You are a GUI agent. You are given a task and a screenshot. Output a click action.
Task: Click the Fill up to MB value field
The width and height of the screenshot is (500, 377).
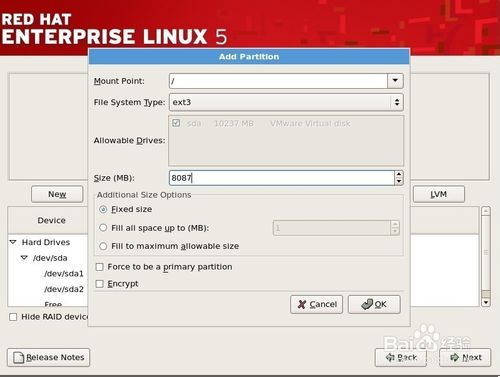(x=332, y=228)
